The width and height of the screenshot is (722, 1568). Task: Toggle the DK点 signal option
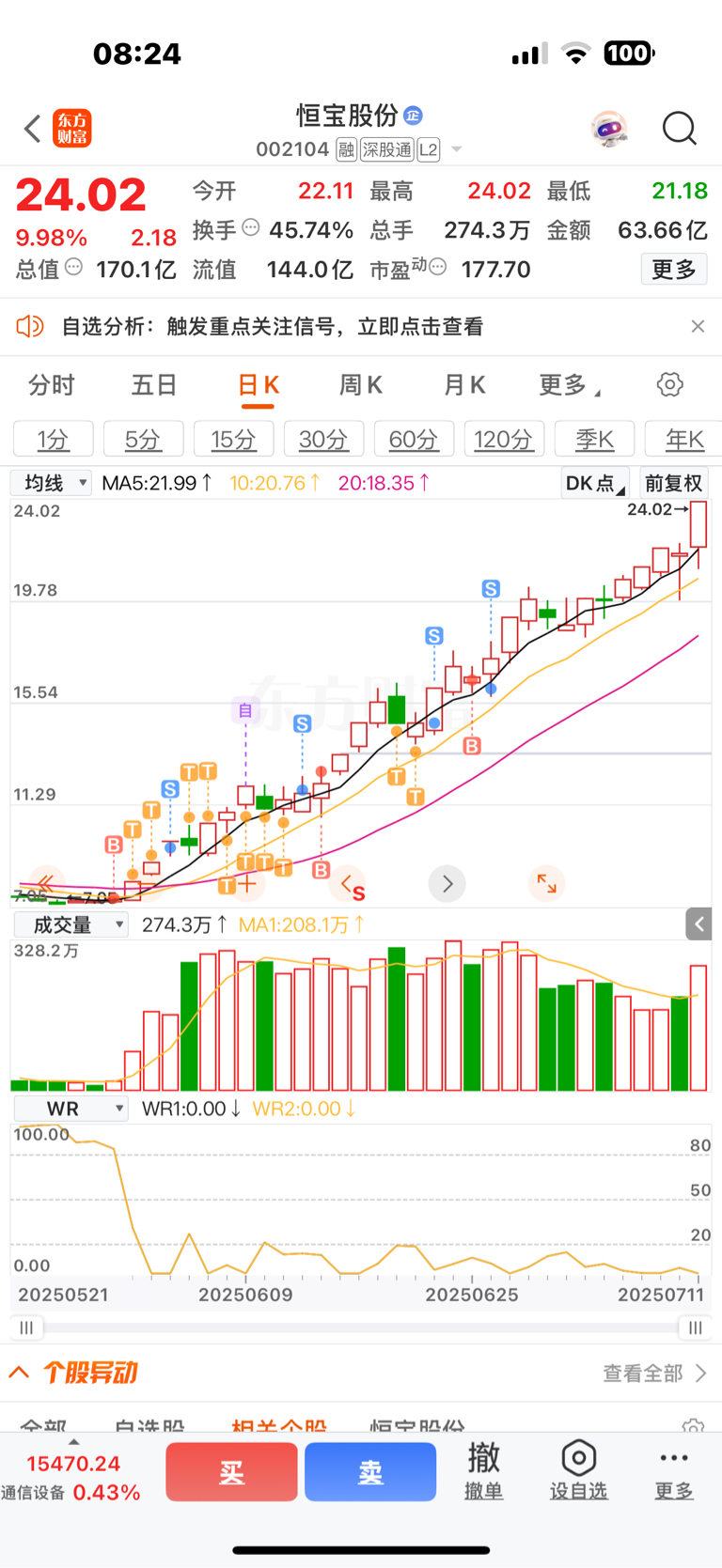pos(594,483)
